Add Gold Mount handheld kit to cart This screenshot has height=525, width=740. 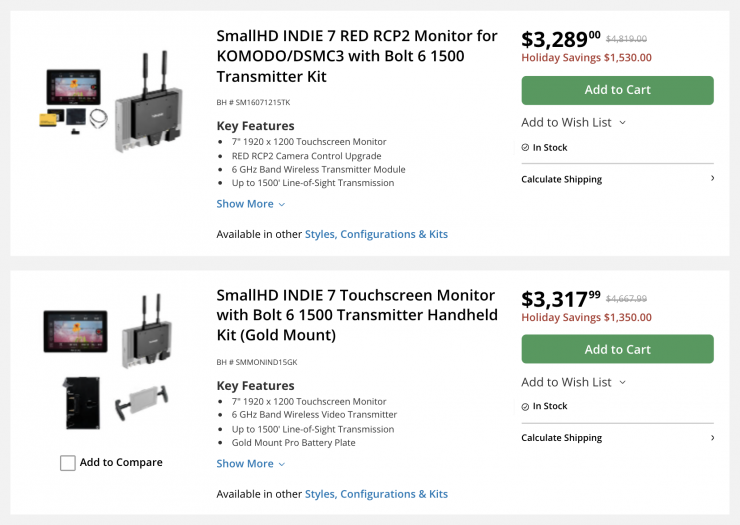617,349
